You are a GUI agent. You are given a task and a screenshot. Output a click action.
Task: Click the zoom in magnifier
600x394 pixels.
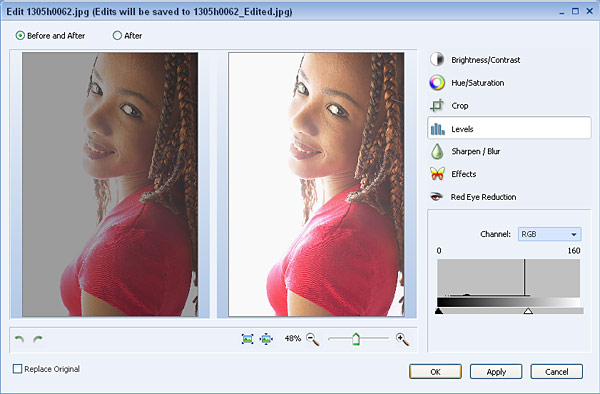[402, 339]
